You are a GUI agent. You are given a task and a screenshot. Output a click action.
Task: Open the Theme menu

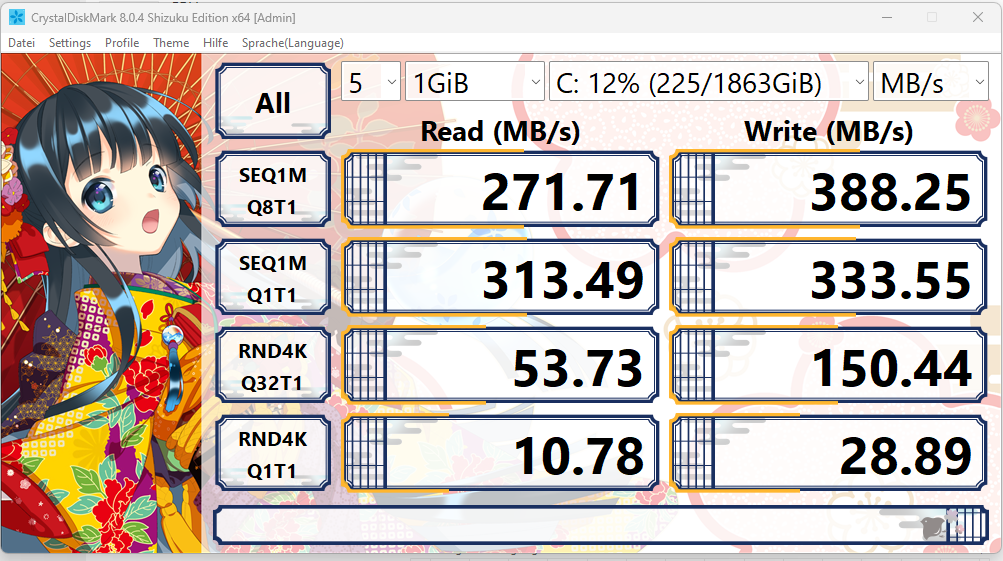(x=171, y=43)
